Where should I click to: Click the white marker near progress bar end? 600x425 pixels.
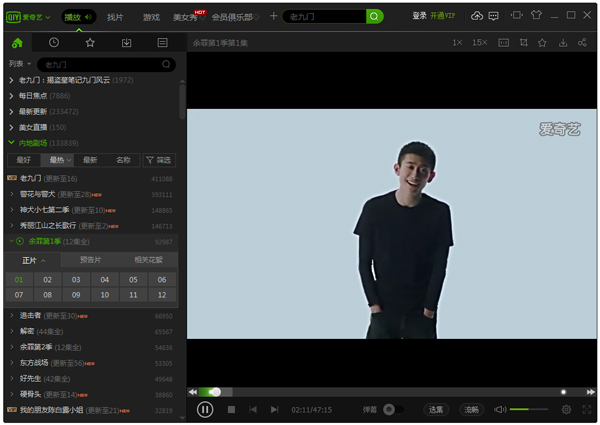click(x=563, y=392)
